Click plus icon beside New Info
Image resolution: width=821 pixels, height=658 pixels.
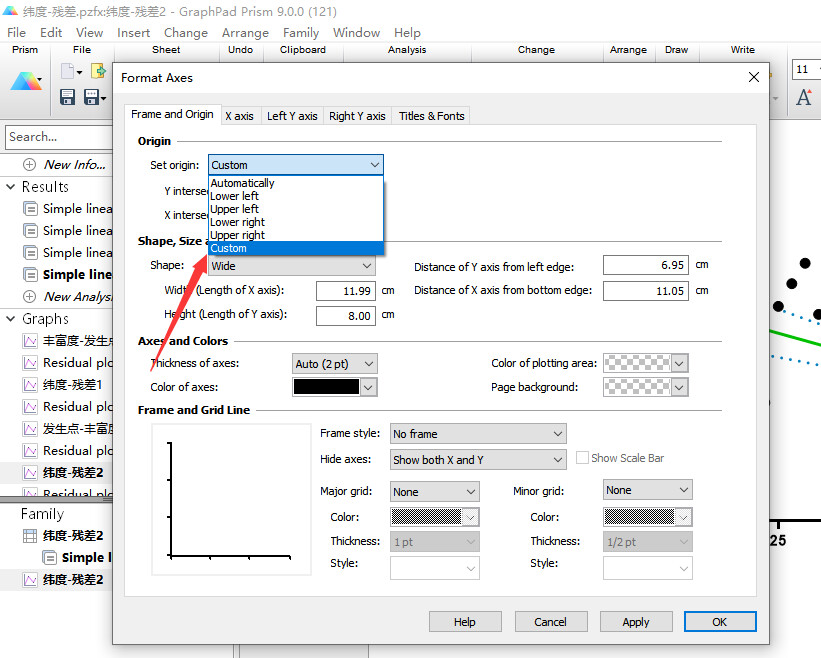[x=30, y=164]
